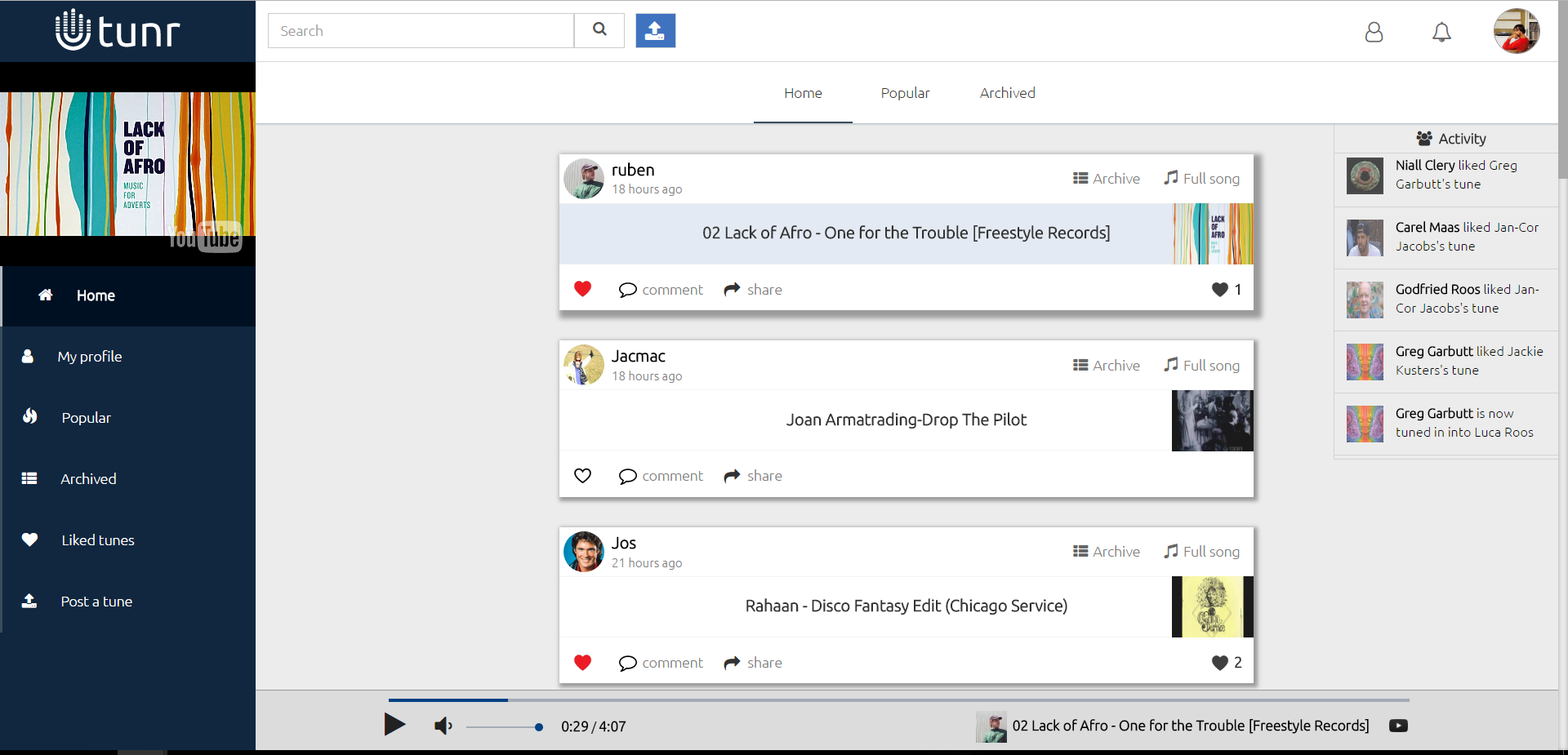Open Liked tunes in the sidebar

97,540
